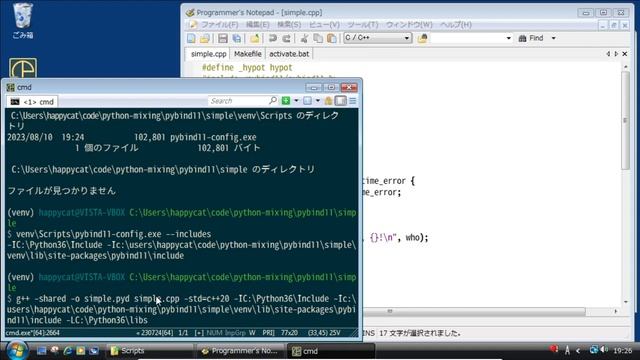Click the search text field in Notepad toolbar
Image resolution: width=640 pixels, height=360 pixels.
click(x=467, y=38)
